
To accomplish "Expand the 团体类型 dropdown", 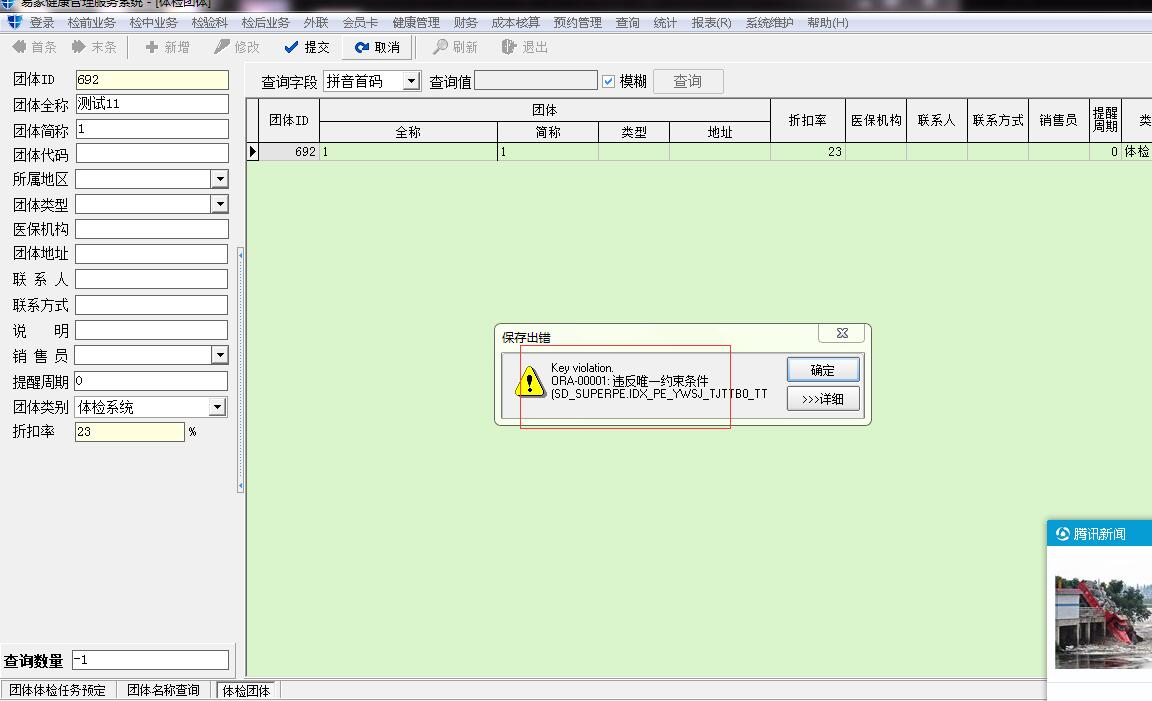I will (220, 204).
